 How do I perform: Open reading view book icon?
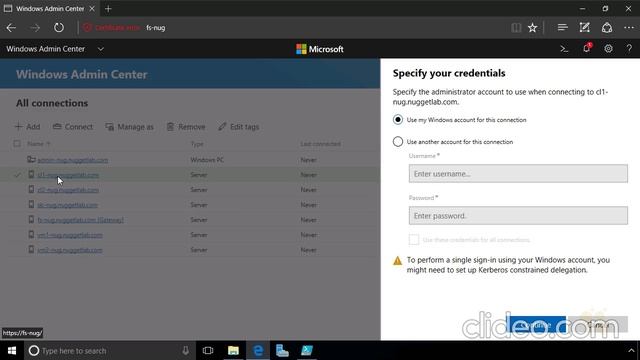coord(516,28)
